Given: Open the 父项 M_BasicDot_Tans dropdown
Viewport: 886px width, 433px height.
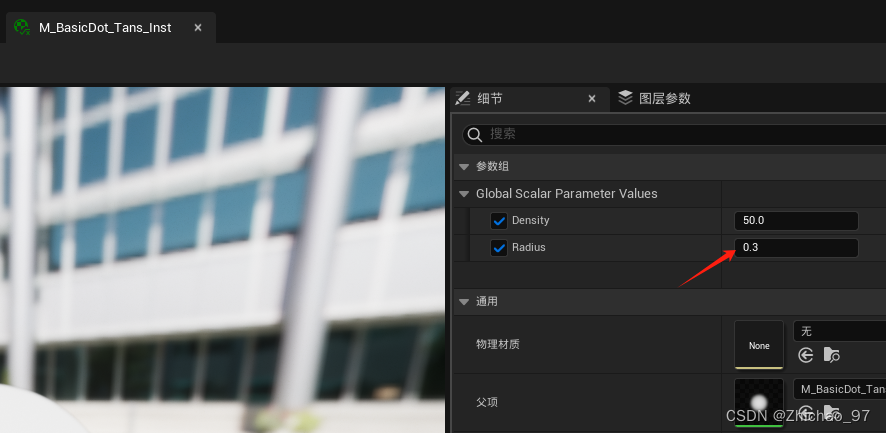Looking at the screenshot, I should 840,389.
